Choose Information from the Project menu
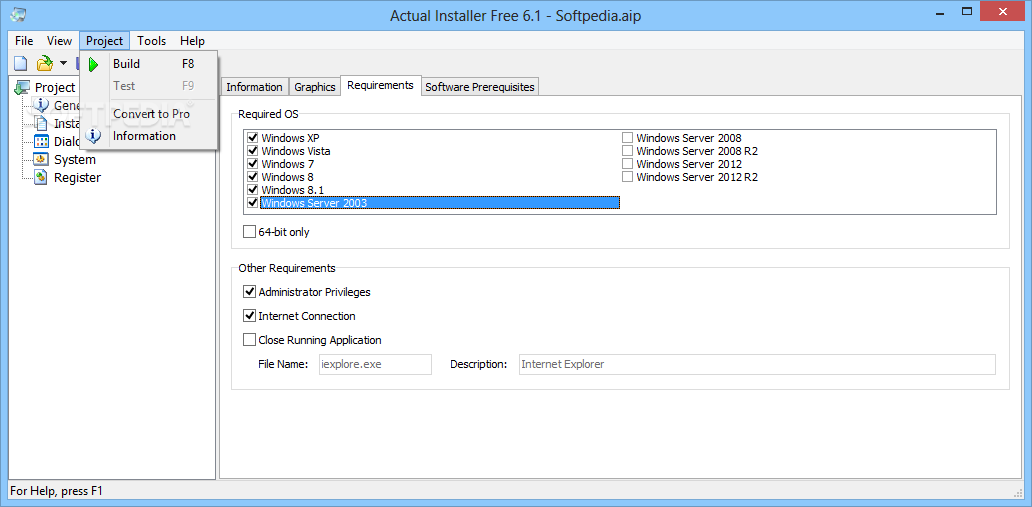Screen dimensions: 1032x507 149,136
